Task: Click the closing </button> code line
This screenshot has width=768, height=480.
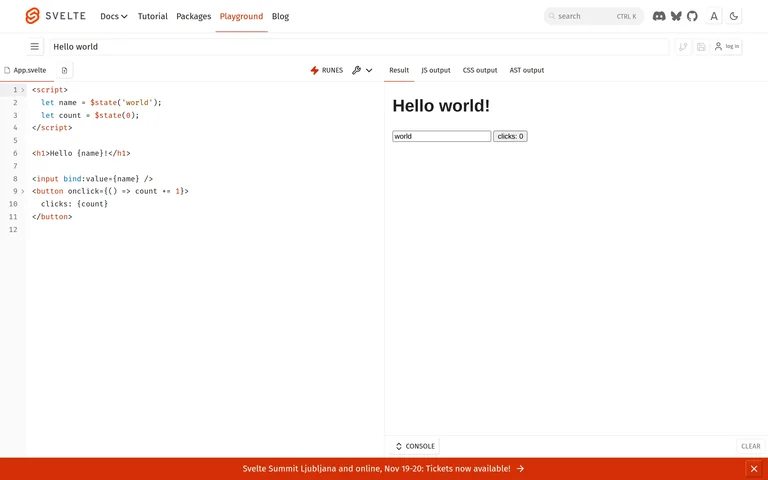Action: point(52,216)
